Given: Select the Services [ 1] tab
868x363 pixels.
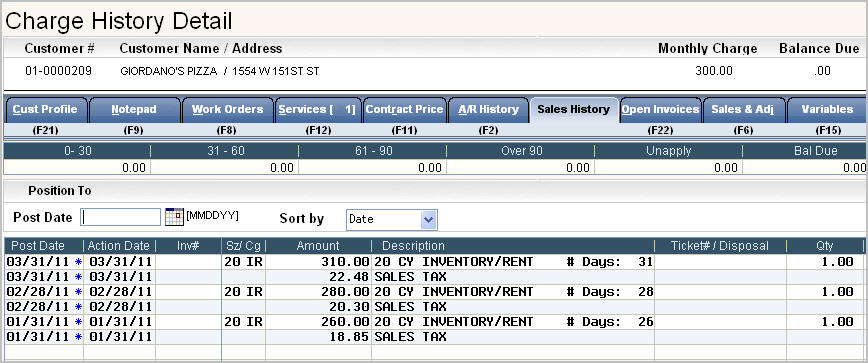Looking at the screenshot, I should (x=317, y=110).
